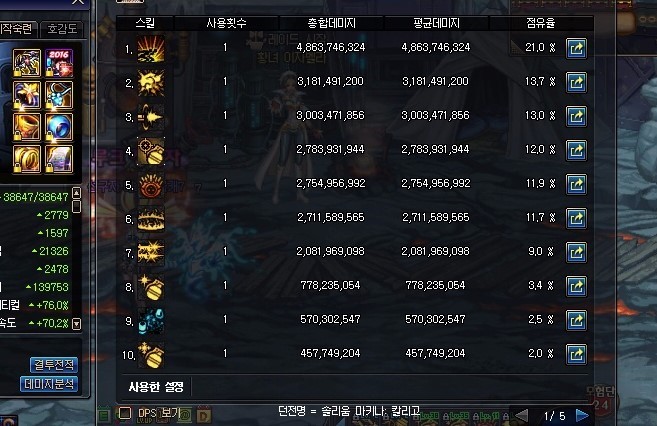Select the rank 4 targeted grenade skill icon
Viewport: 657px width, 426px height.
pos(151,151)
